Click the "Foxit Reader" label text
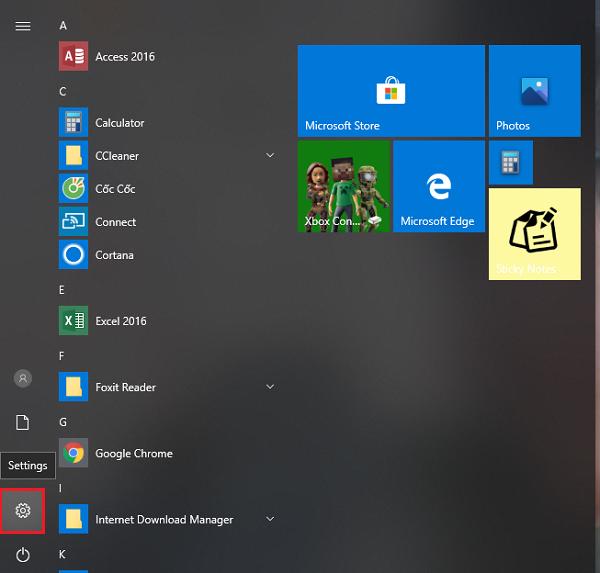This screenshot has height=573, width=600. (126, 387)
